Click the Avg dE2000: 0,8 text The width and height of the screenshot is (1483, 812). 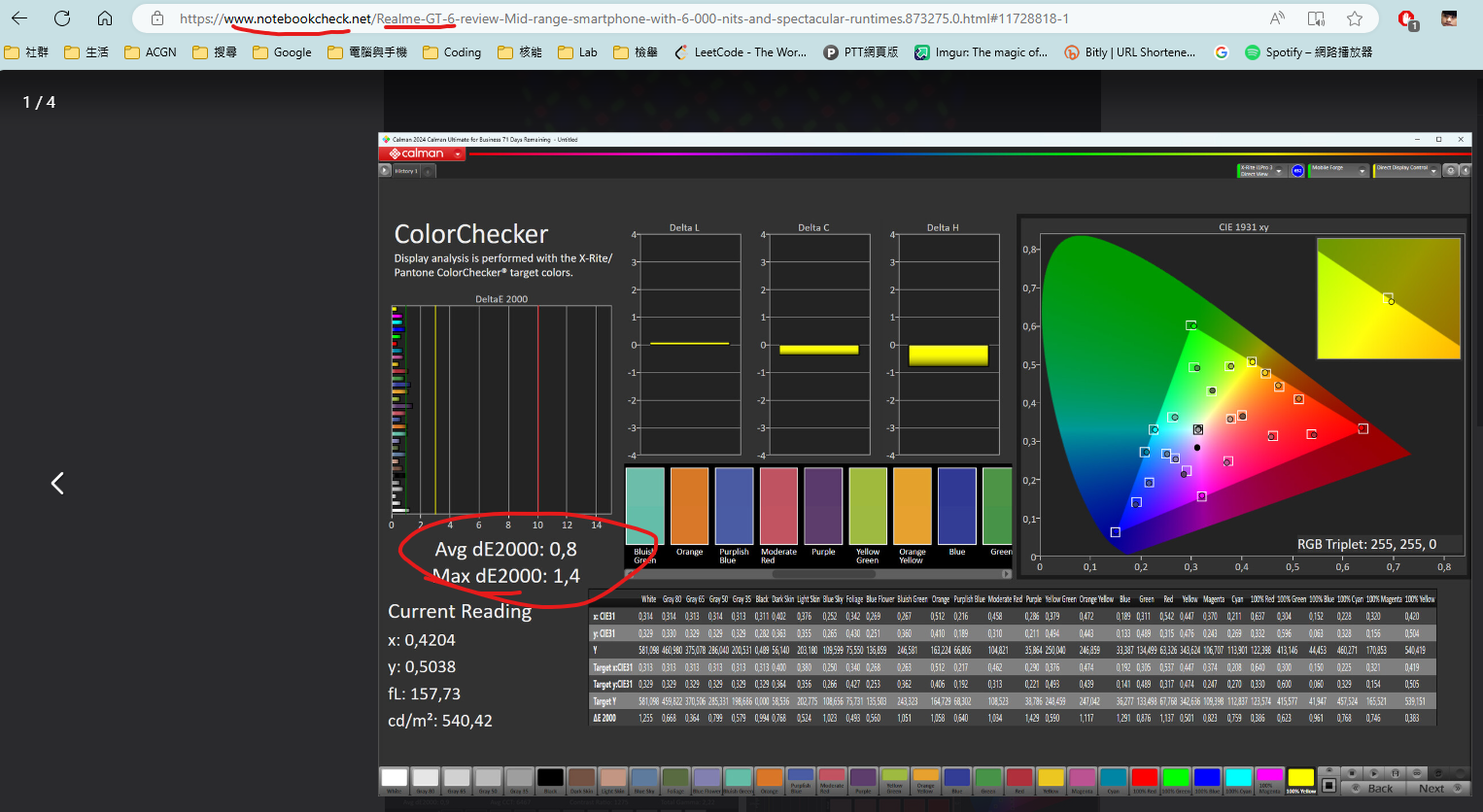pos(505,550)
